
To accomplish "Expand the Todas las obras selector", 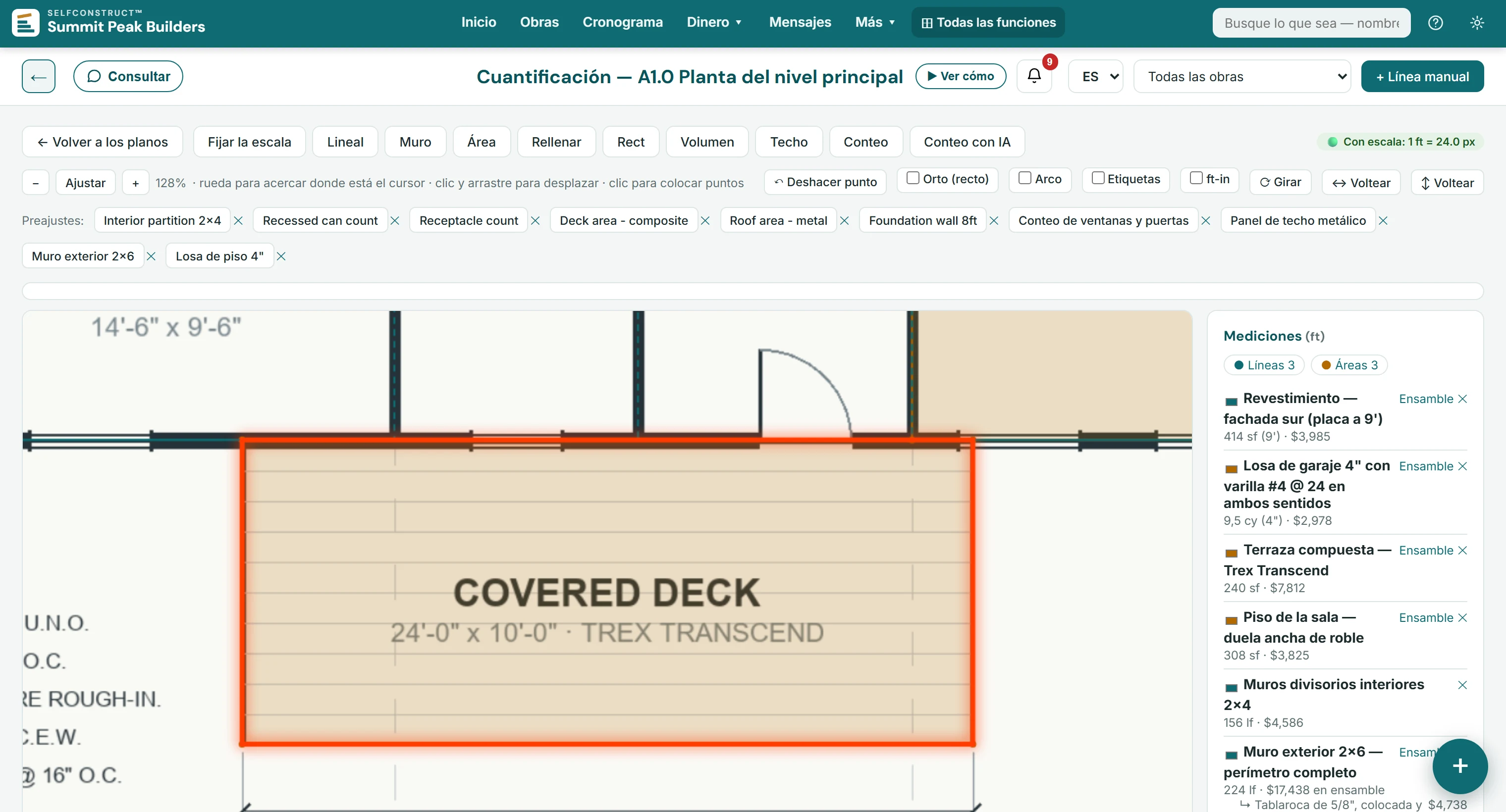I will point(1242,77).
